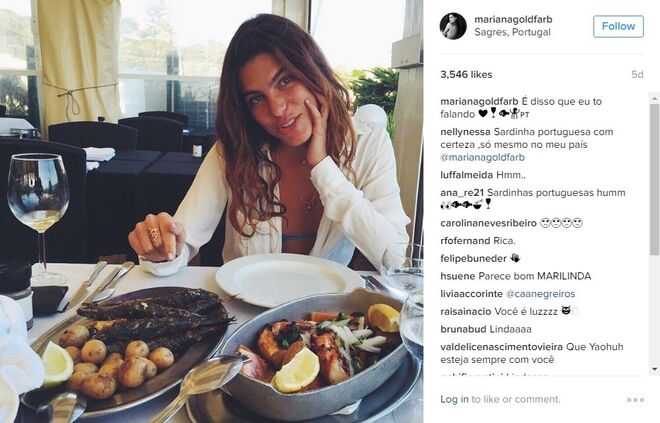Open carolinanevesribeiro commenter profile
Screen dimensions: 660x423
tap(488, 223)
